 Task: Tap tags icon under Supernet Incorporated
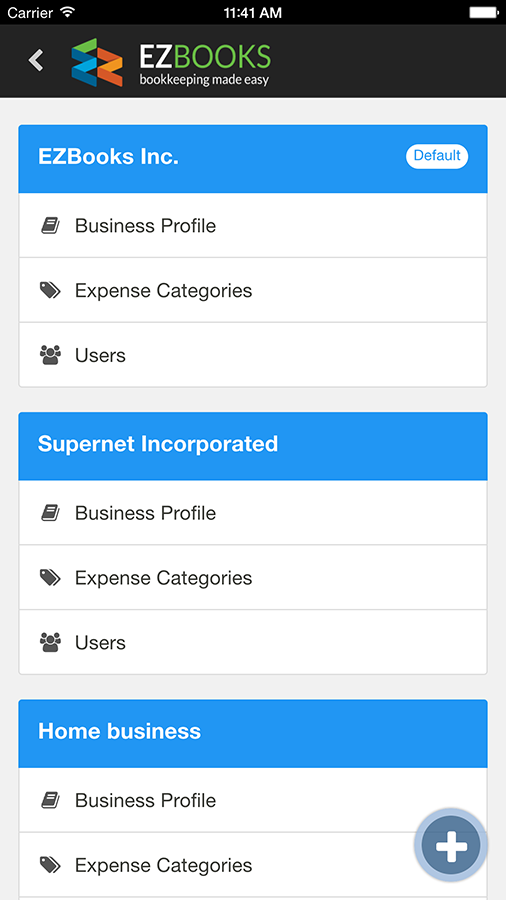click(50, 577)
